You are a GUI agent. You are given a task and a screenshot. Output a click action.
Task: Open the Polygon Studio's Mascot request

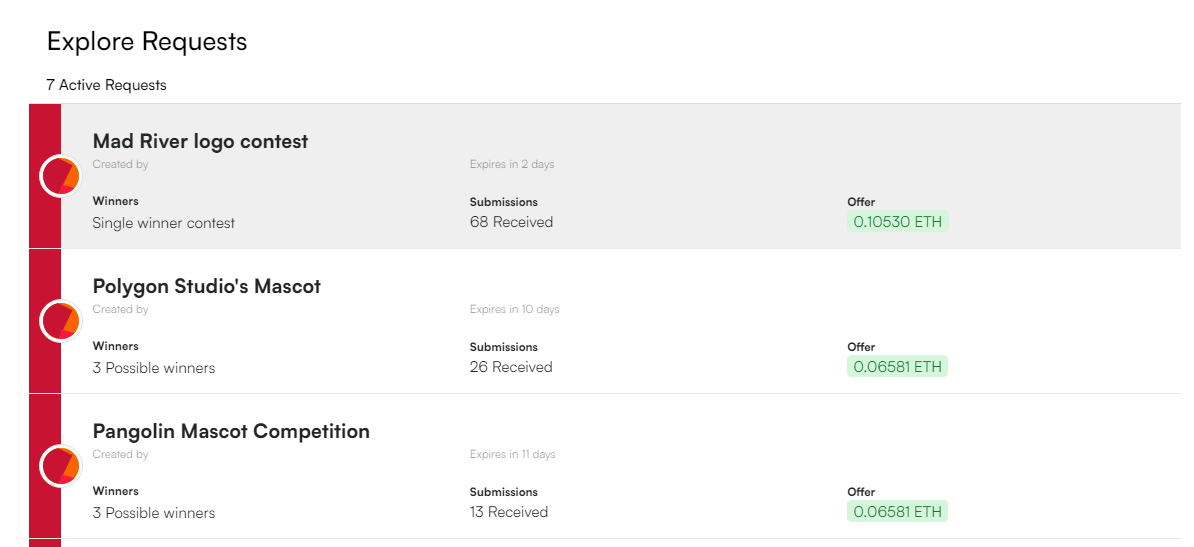206,287
